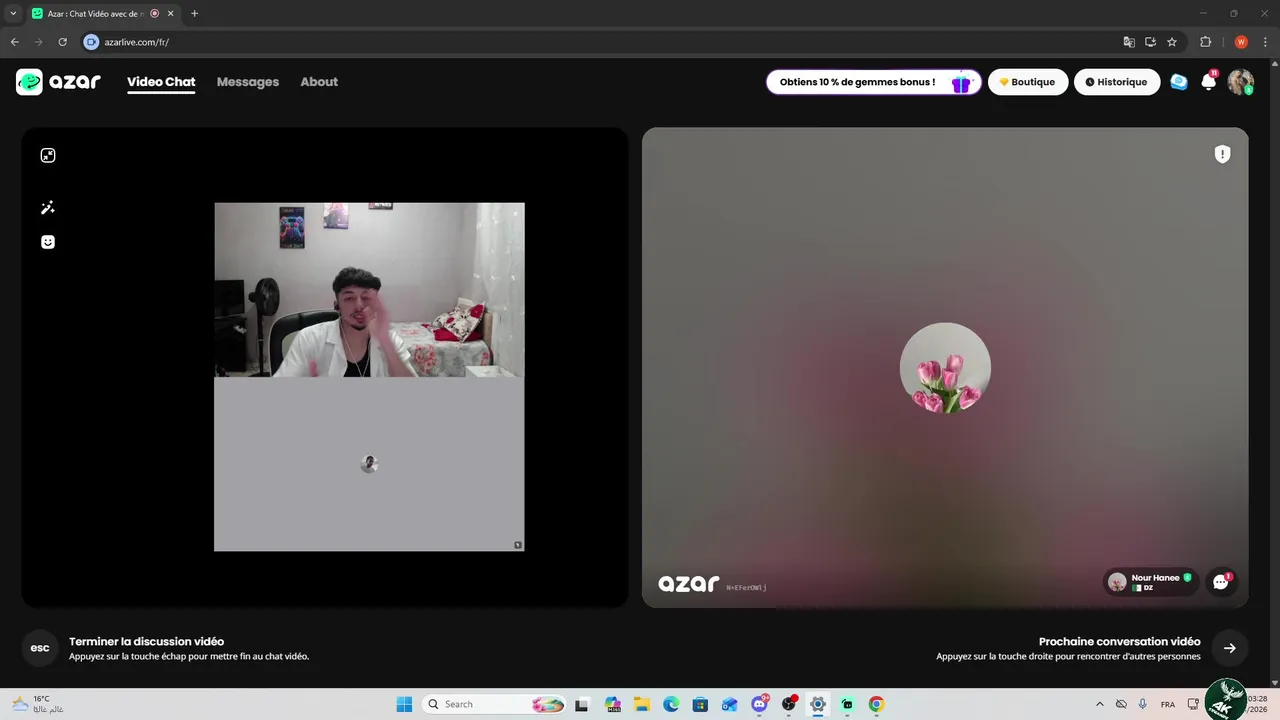Open the Windows Start menu

(404, 704)
